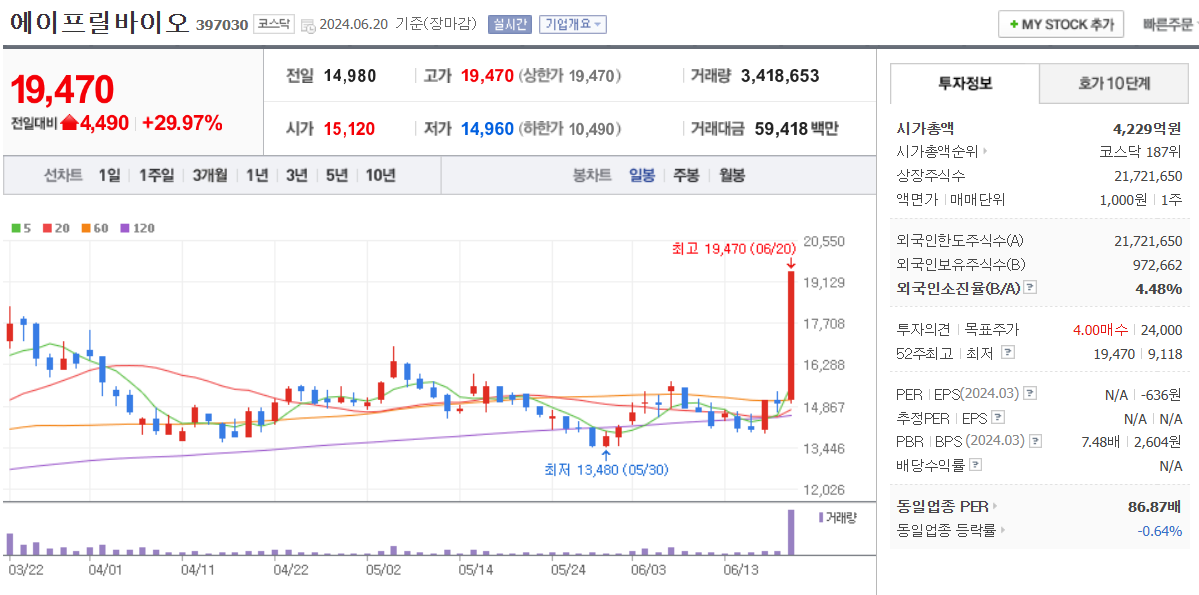Click the 거래량 volume legend marker
1199x595 pixels.
point(821,518)
